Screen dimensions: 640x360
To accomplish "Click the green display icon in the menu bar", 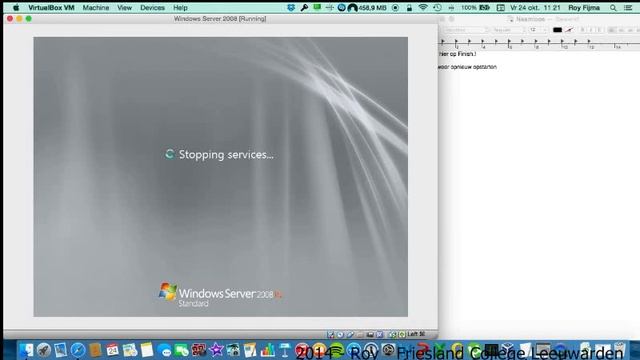I will [317, 8].
